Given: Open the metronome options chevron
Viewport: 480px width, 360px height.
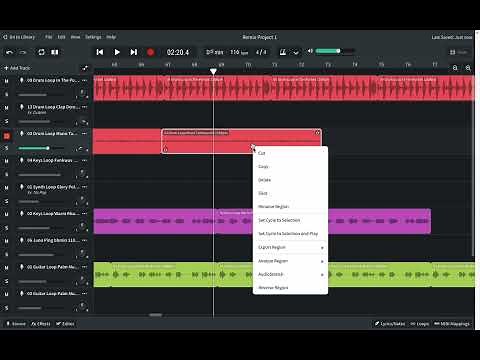Looking at the screenshot, I should click(296, 52).
